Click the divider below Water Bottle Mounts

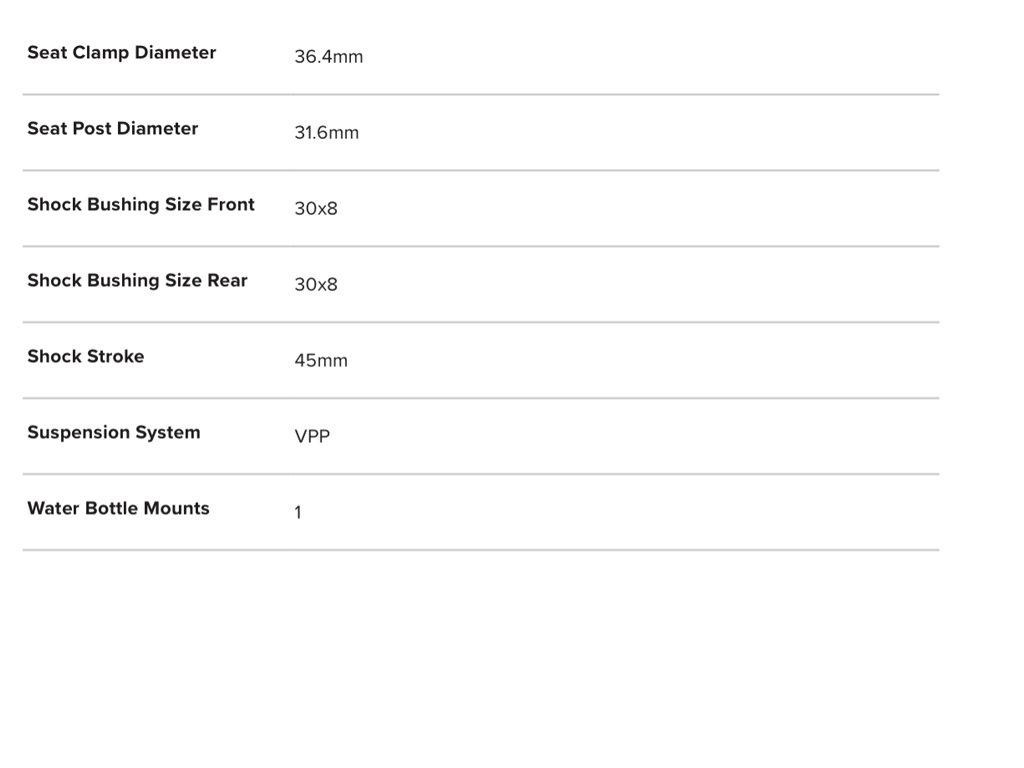tap(480, 550)
